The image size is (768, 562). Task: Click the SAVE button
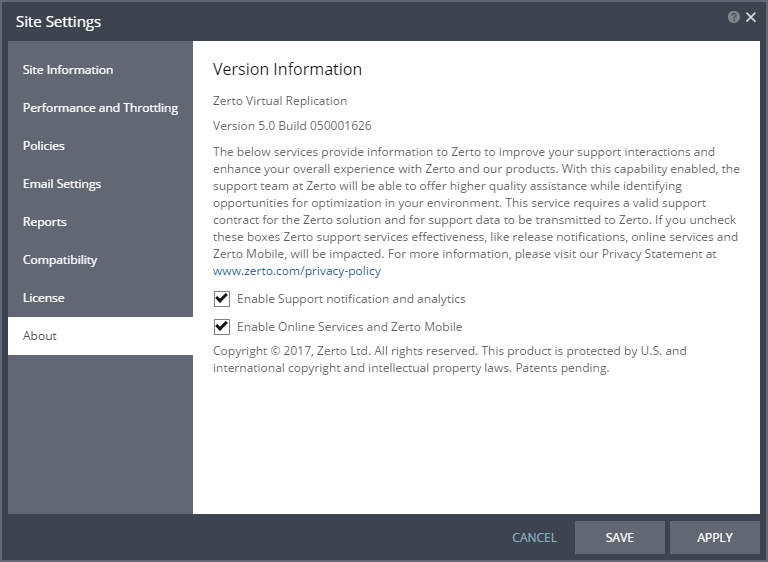(620, 538)
